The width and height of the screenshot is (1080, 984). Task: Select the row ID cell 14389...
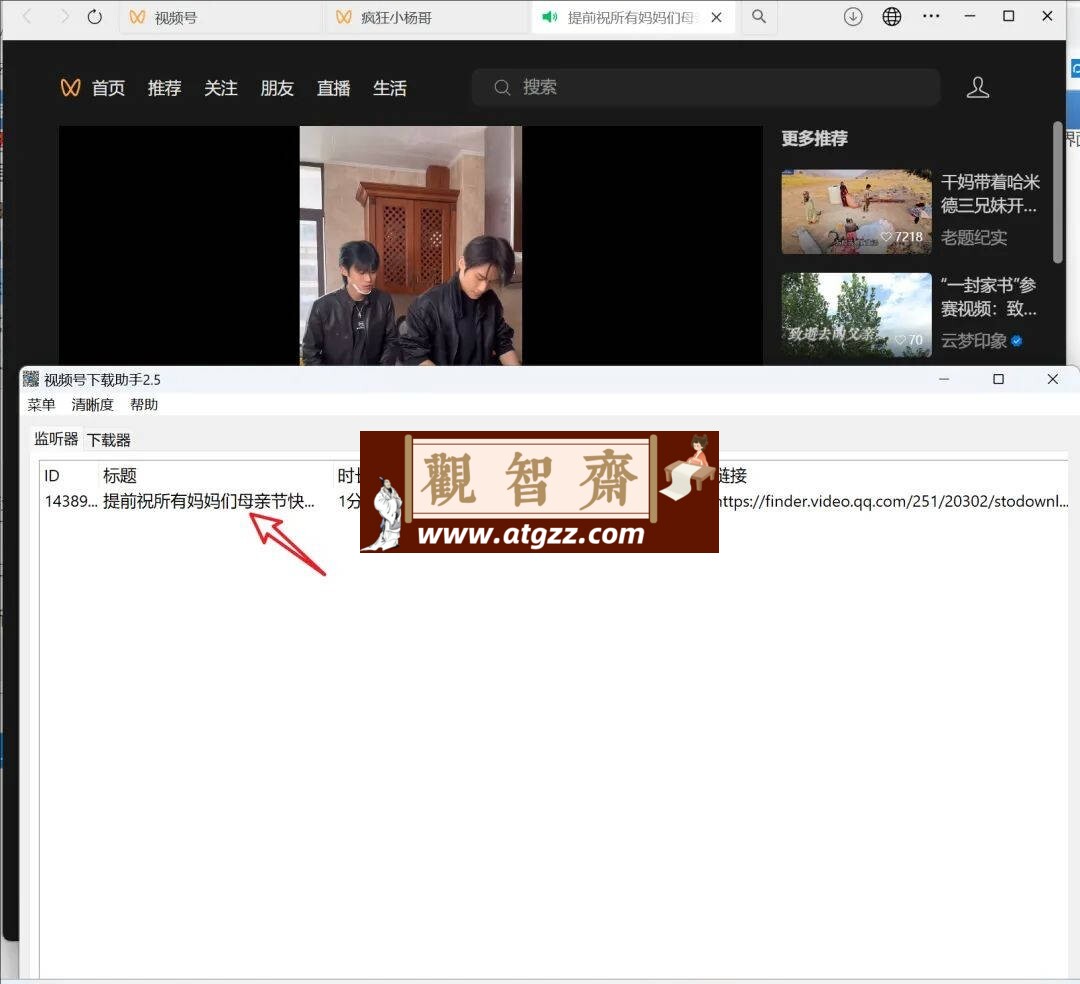(71, 501)
